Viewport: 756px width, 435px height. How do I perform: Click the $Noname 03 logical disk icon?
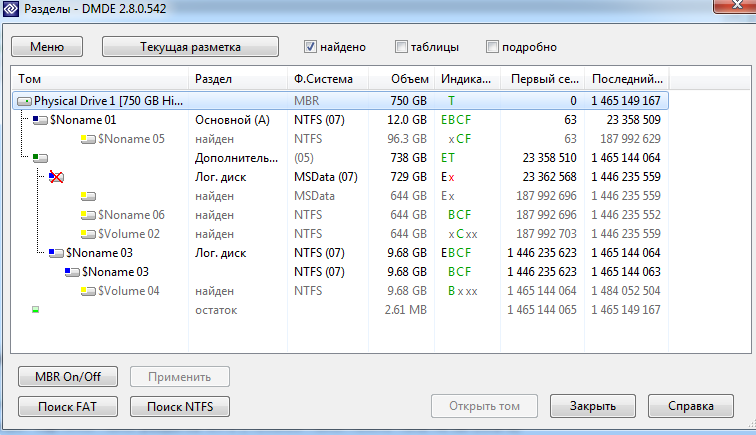point(56,253)
